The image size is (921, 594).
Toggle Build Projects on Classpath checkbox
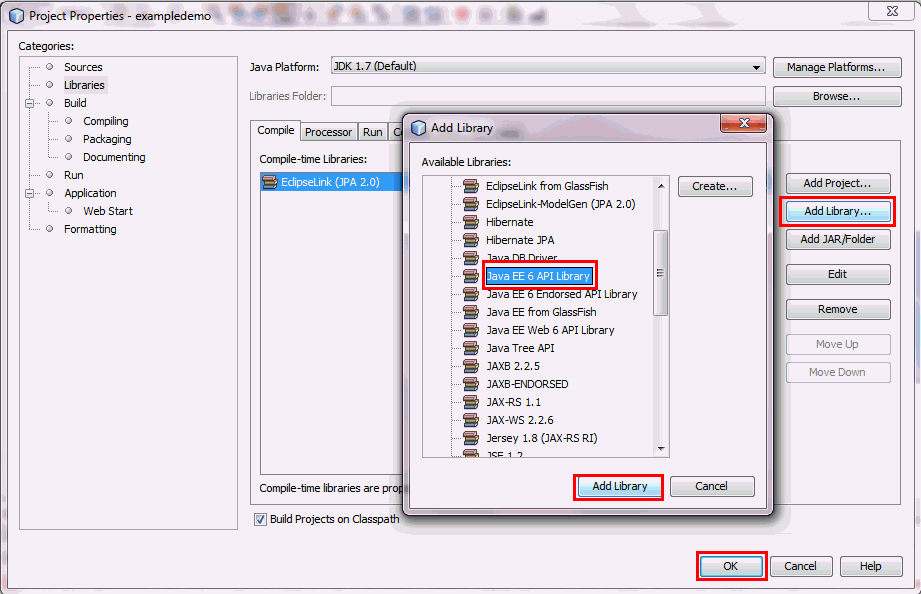point(260,519)
